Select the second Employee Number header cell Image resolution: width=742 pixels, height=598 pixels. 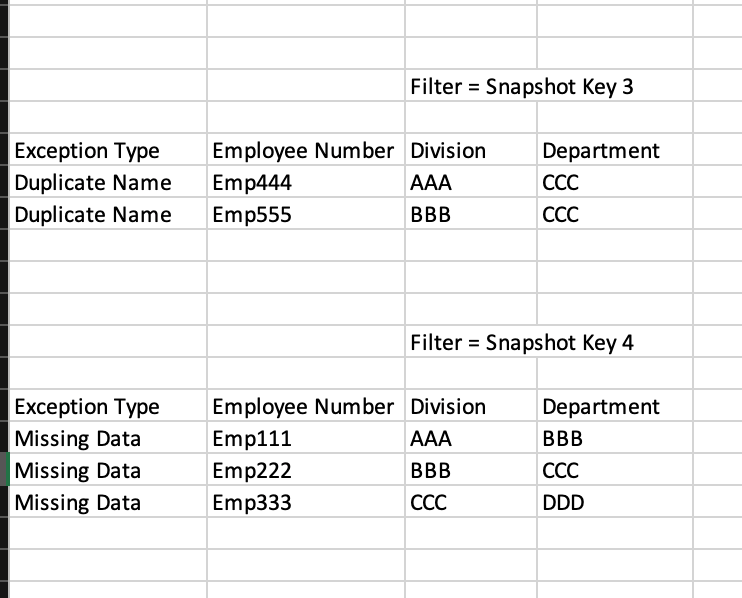click(x=306, y=405)
